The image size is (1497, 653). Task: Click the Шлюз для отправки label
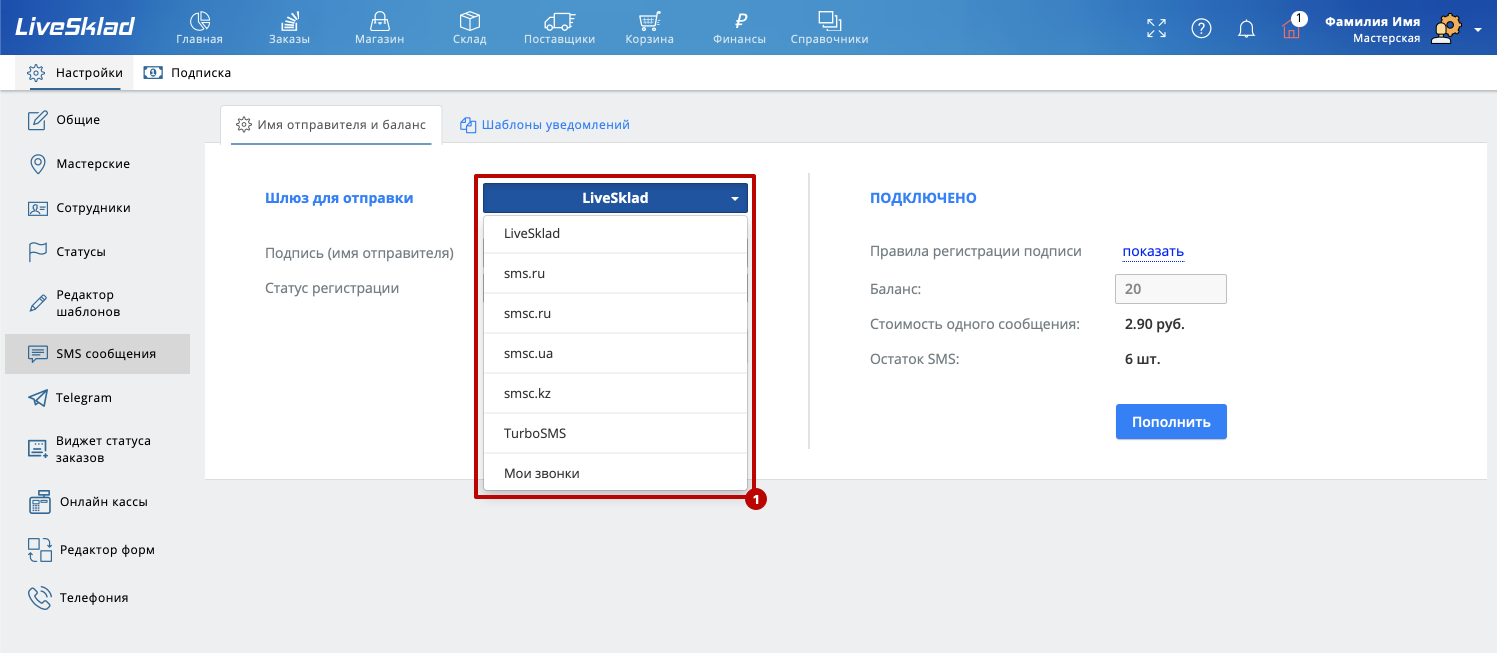(339, 198)
